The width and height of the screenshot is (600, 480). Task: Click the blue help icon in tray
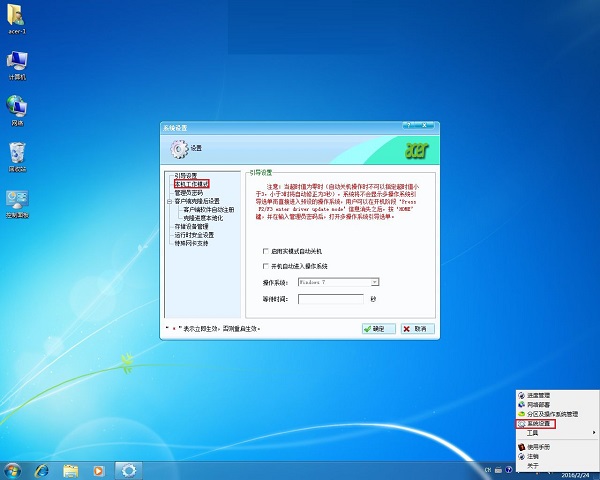pyautogui.click(x=509, y=470)
